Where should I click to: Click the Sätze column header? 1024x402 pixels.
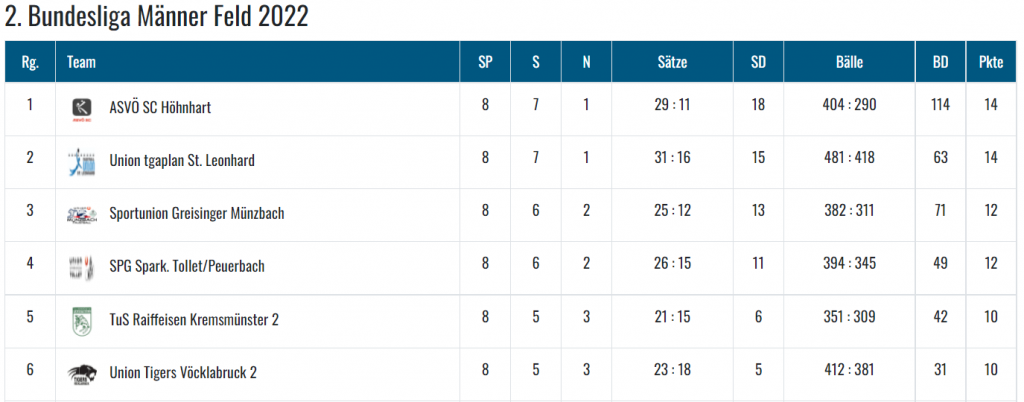672,62
